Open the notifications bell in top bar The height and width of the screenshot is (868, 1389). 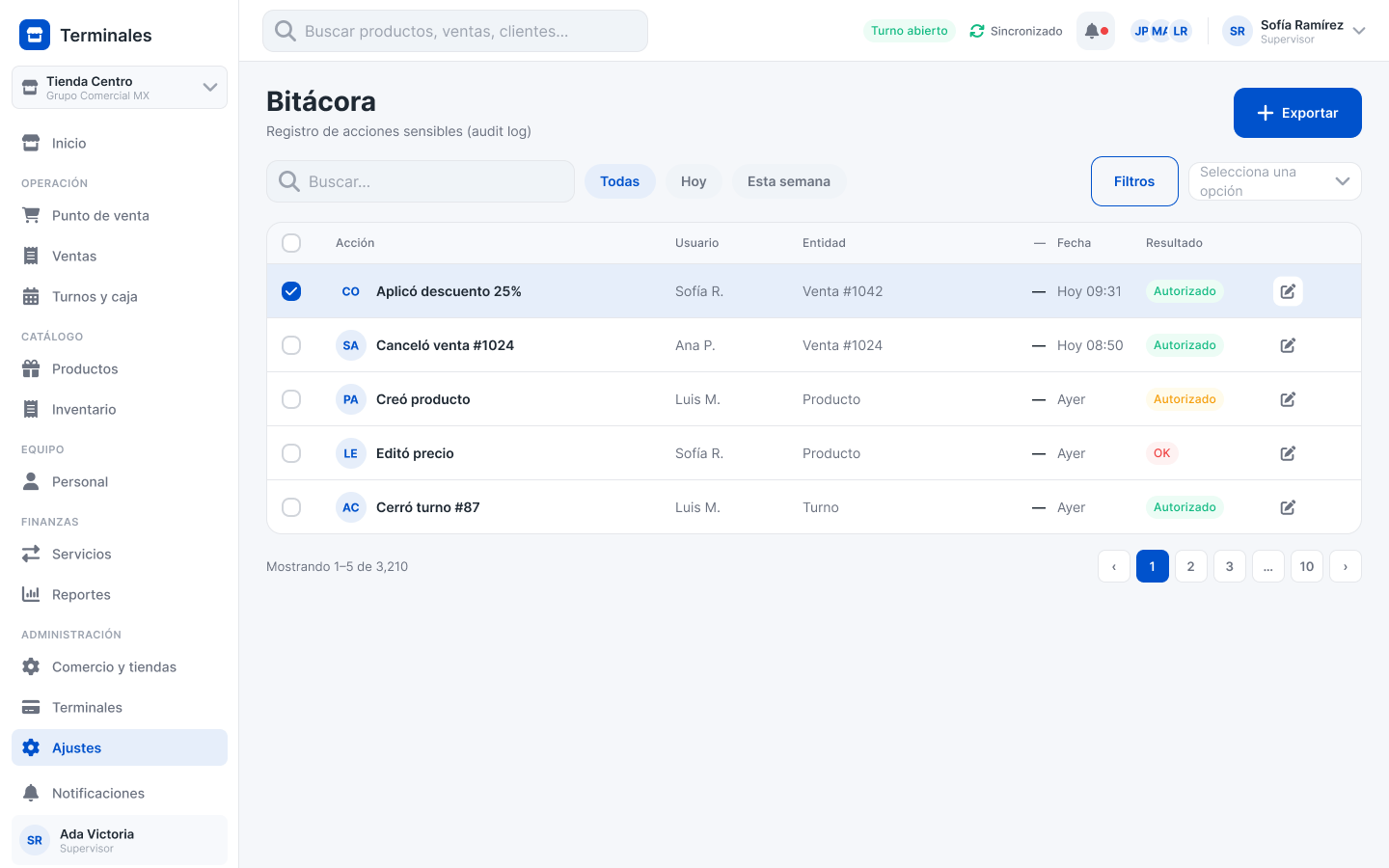pyautogui.click(x=1096, y=31)
